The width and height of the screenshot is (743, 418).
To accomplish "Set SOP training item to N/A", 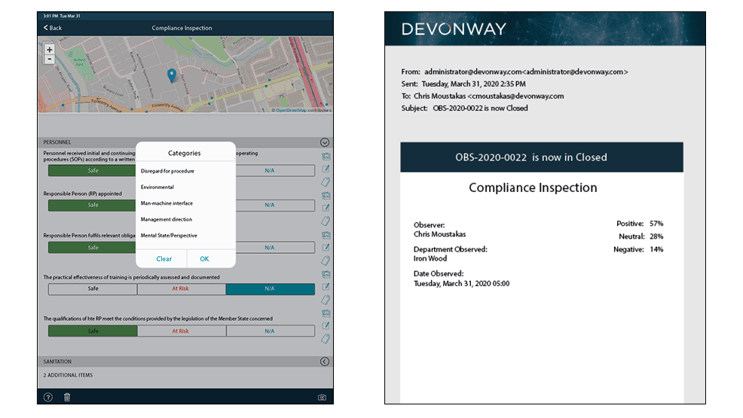I will click(275, 171).
